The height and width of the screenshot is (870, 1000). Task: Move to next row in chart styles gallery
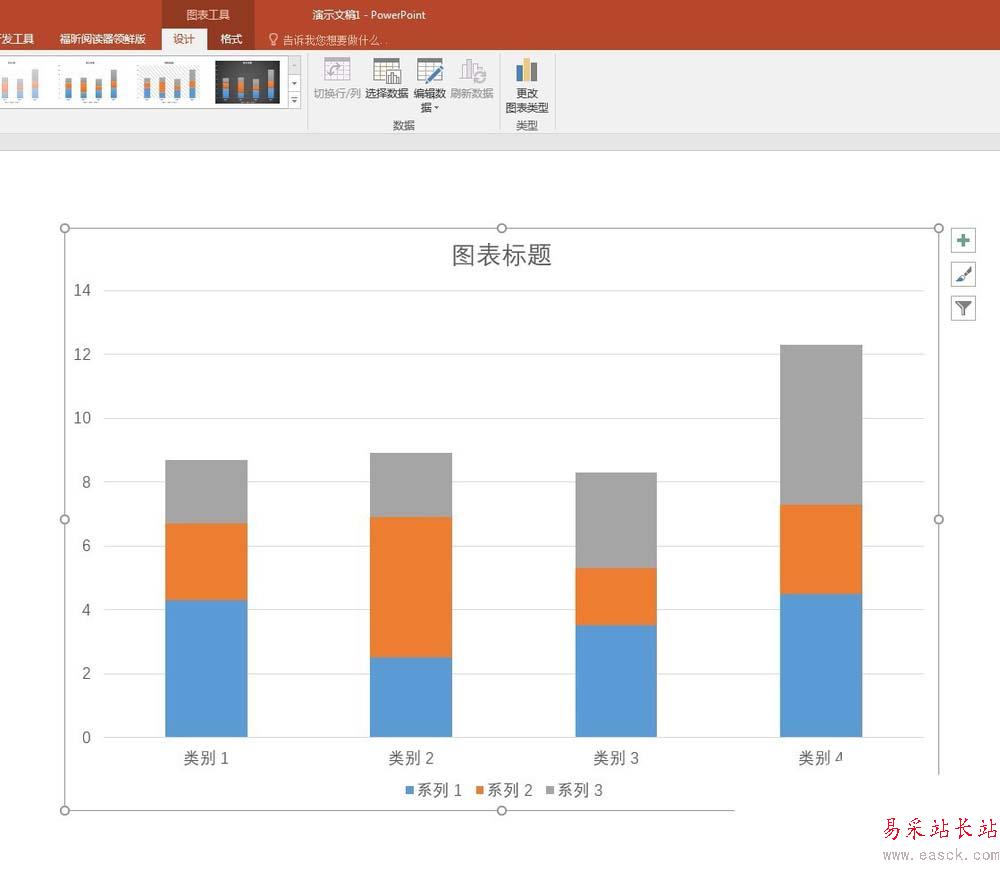click(x=295, y=83)
